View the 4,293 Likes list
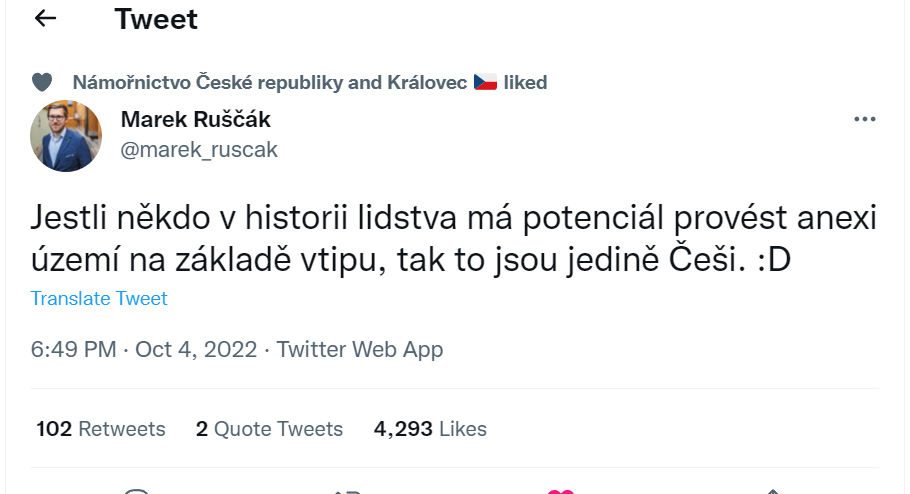This screenshot has width=910, height=494. pos(430,429)
